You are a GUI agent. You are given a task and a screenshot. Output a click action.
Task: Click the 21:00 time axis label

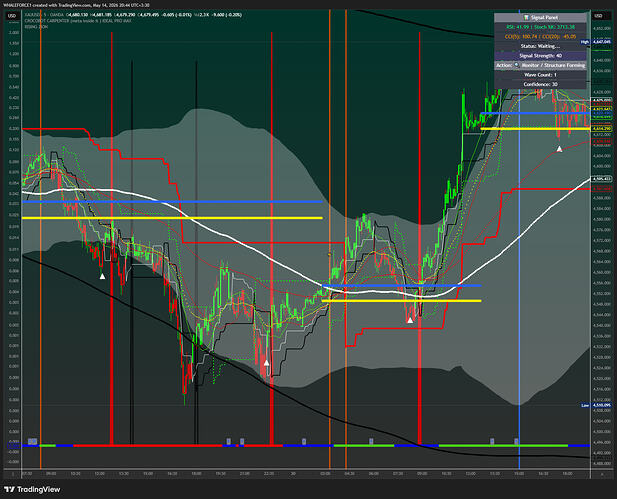coord(244,473)
